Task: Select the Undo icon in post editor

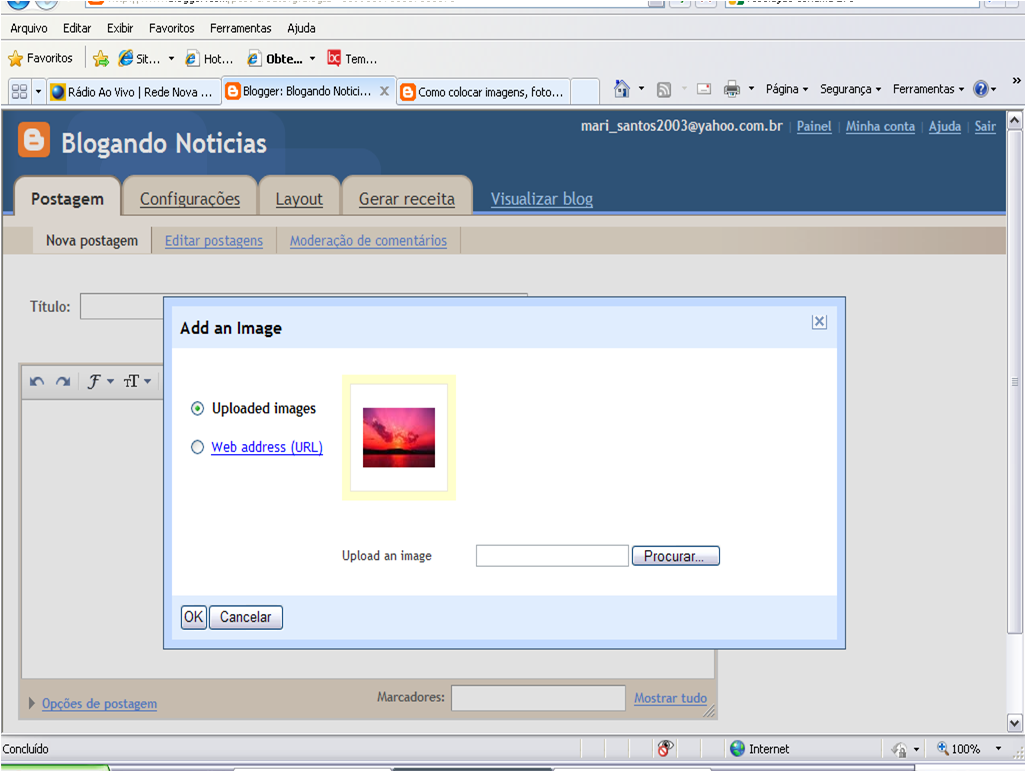Action: click(39, 380)
